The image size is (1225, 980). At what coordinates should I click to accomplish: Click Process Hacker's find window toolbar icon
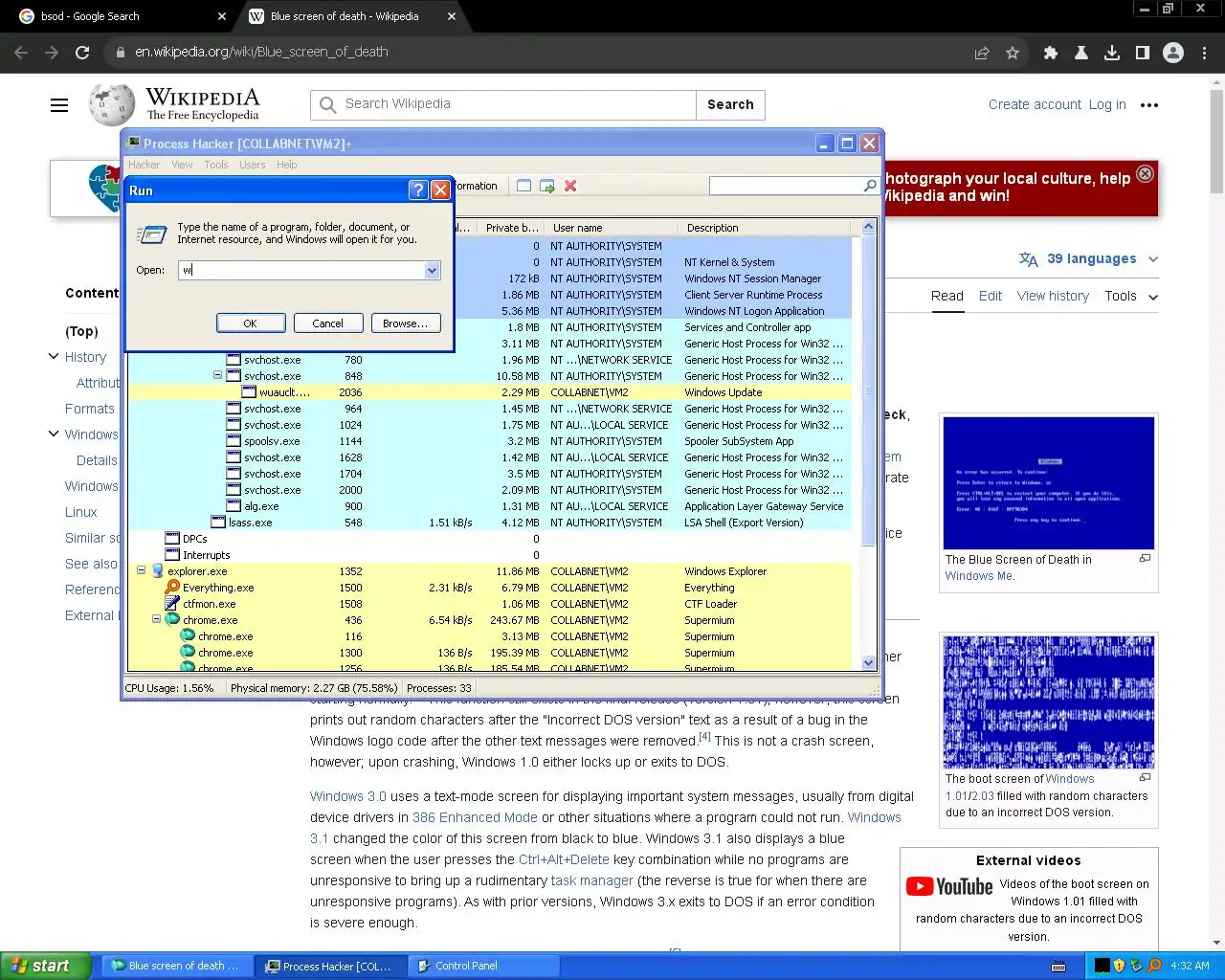click(x=523, y=186)
